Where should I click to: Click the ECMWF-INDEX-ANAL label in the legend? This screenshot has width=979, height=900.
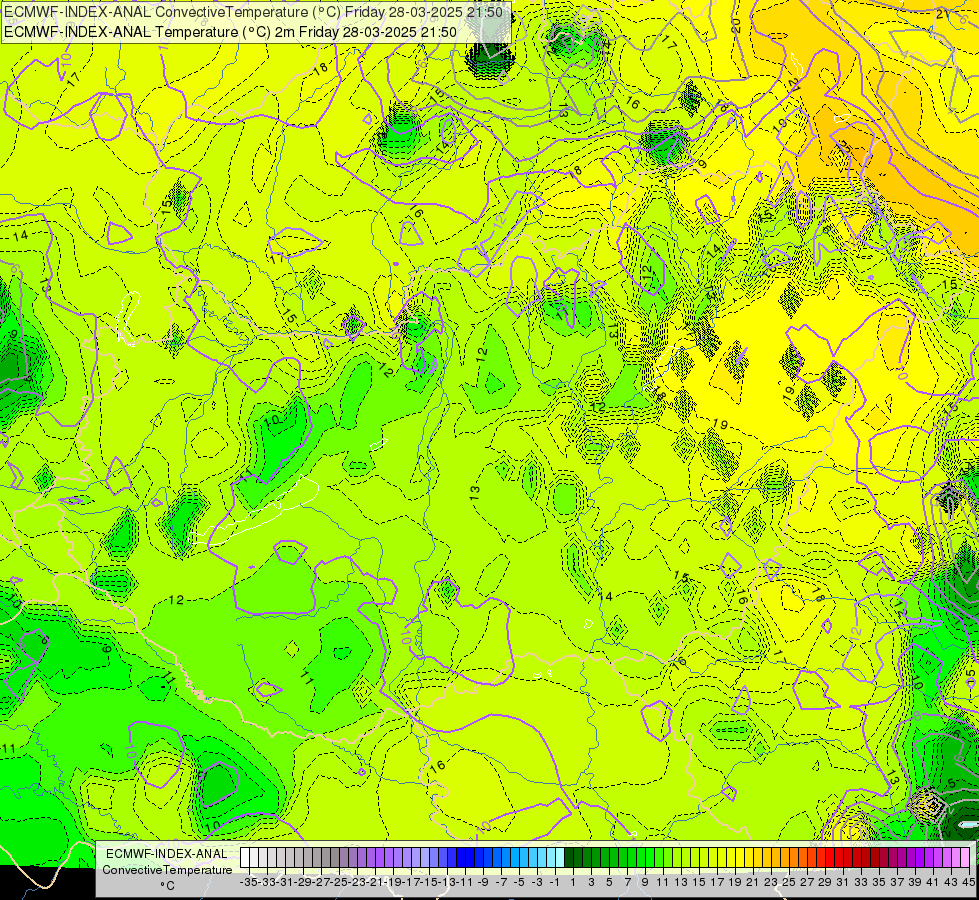tap(167, 854)
